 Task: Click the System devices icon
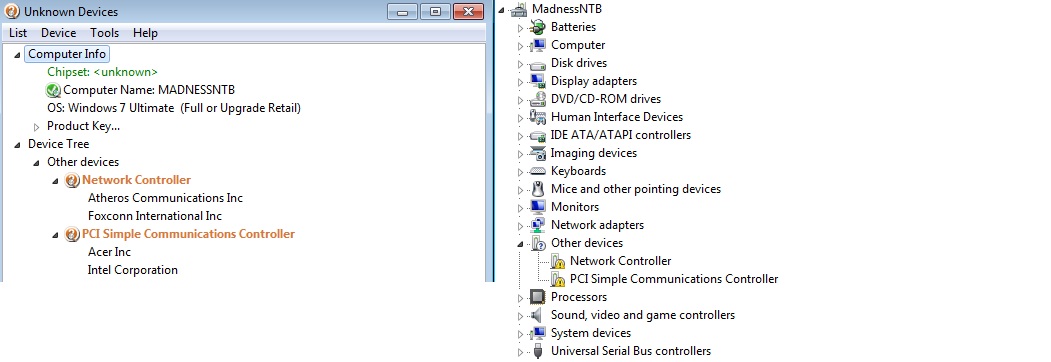[x=538, y=333]
